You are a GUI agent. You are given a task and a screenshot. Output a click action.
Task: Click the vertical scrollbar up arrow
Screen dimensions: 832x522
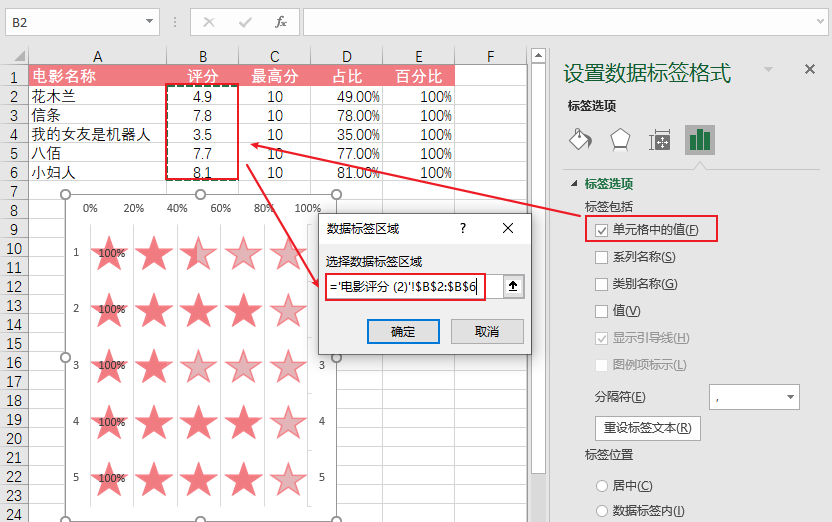pos(538,55)
